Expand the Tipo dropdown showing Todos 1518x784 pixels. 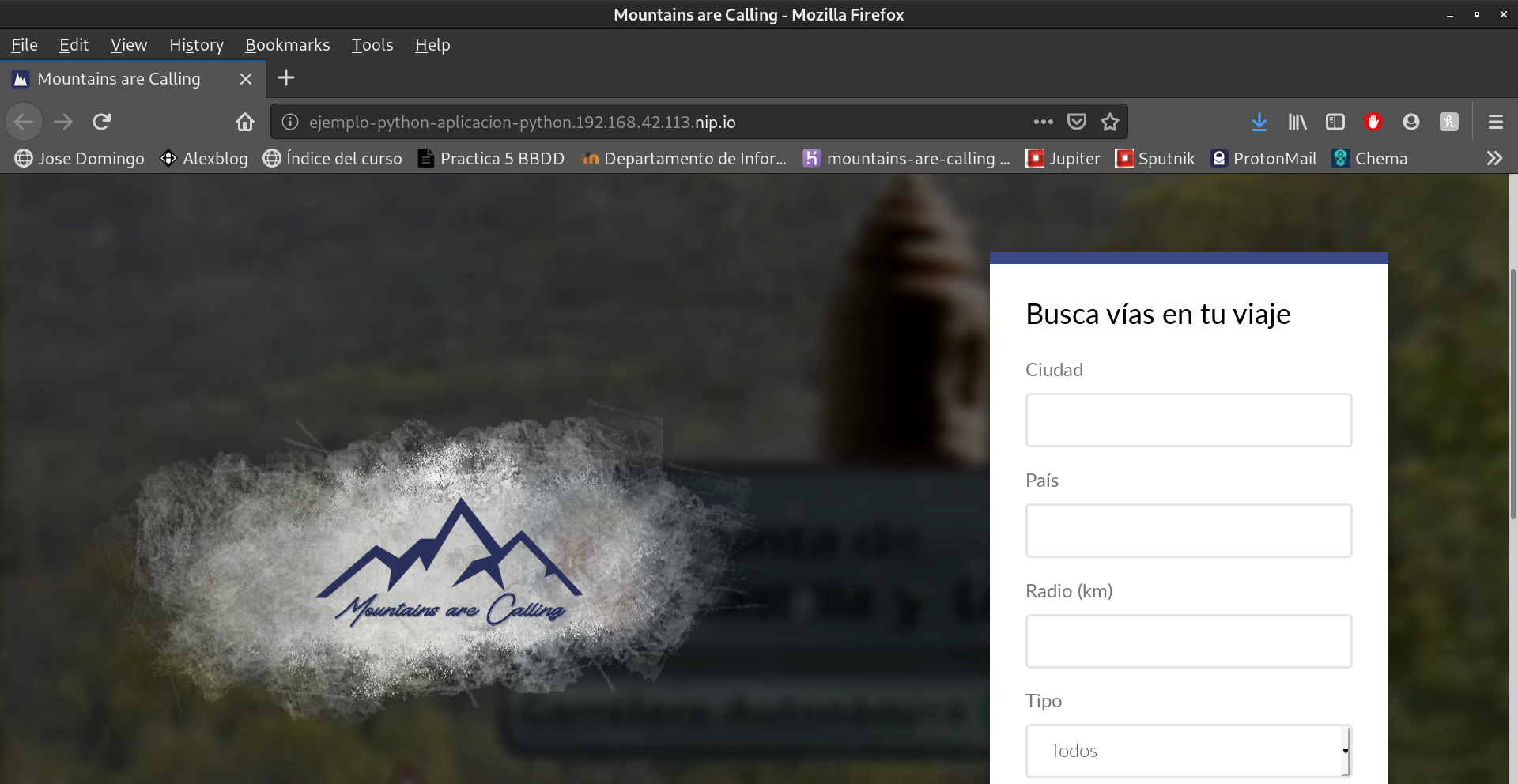tap(1188, 751)
